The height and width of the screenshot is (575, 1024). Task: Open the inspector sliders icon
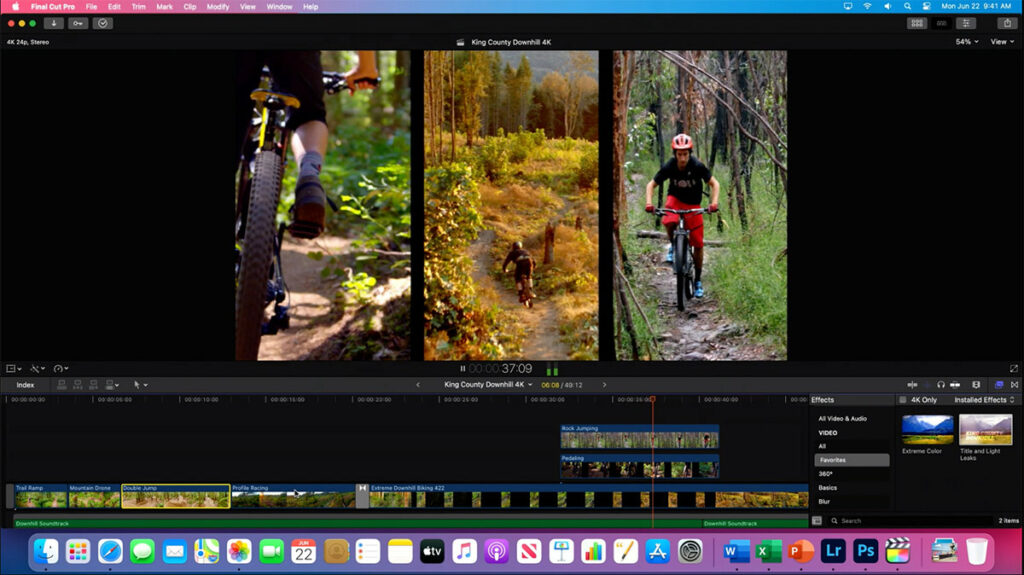click(966, 24)
